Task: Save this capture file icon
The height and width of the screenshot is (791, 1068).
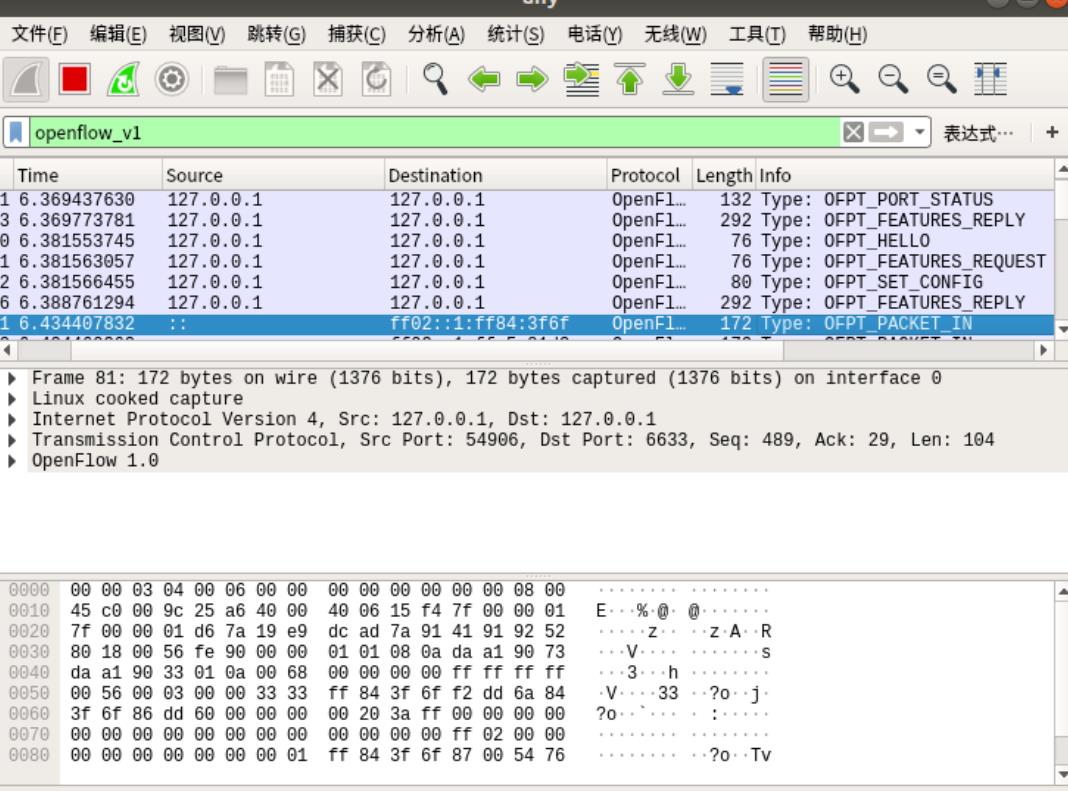Action: (279, 80)
